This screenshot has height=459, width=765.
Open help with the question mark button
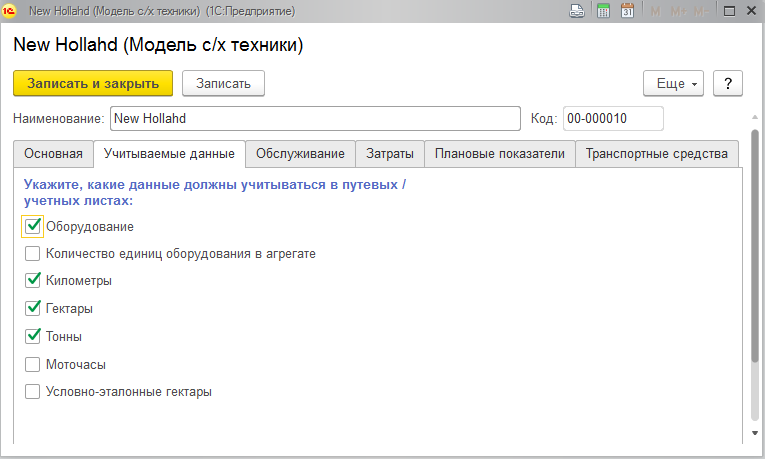tap(728, 83)
